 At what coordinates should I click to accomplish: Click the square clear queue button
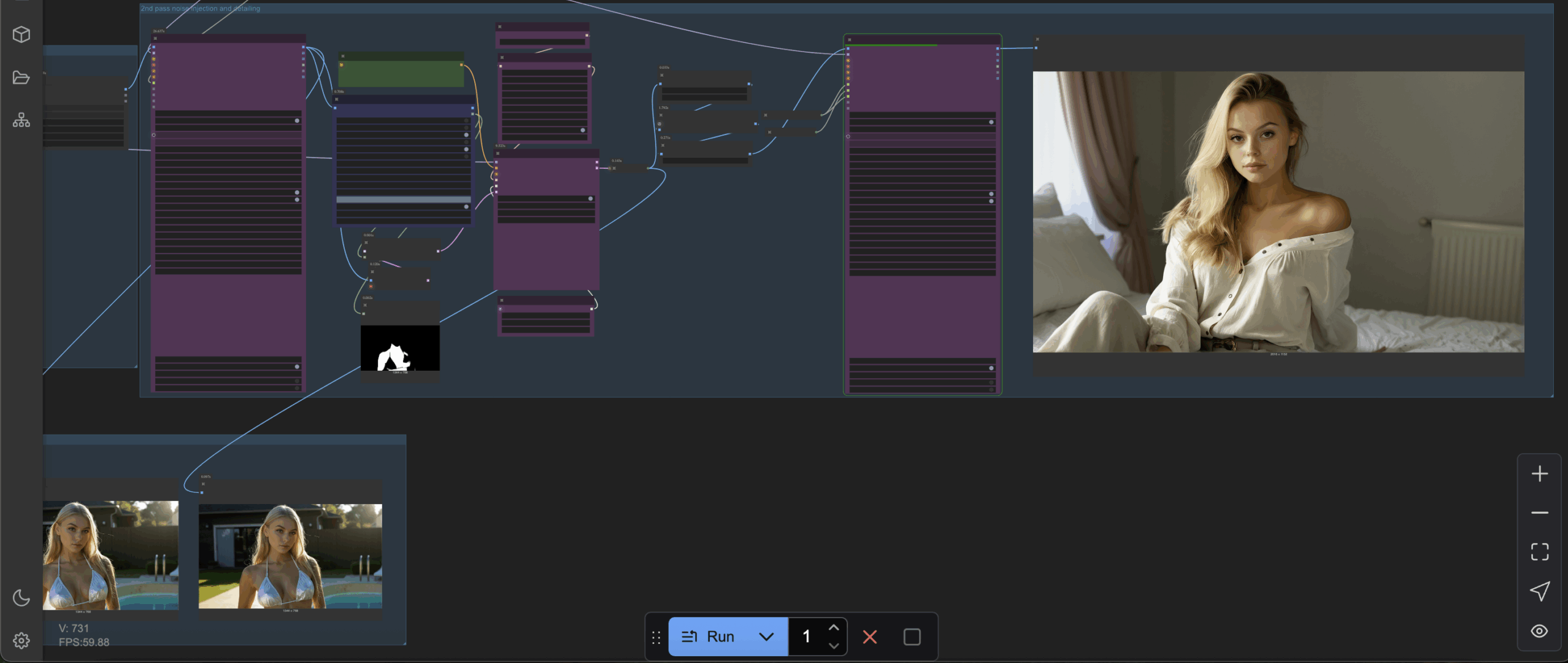(x=912, y=637)
